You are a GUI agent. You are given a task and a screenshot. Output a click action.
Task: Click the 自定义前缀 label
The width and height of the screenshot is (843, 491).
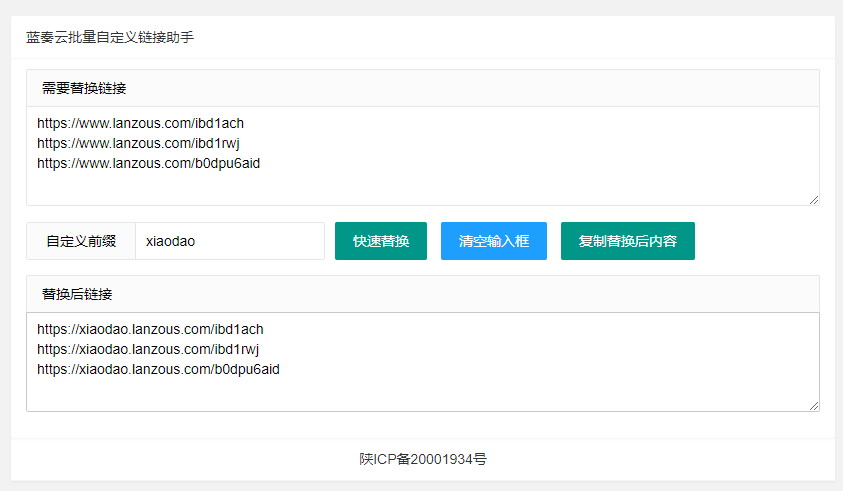(81, 241)
